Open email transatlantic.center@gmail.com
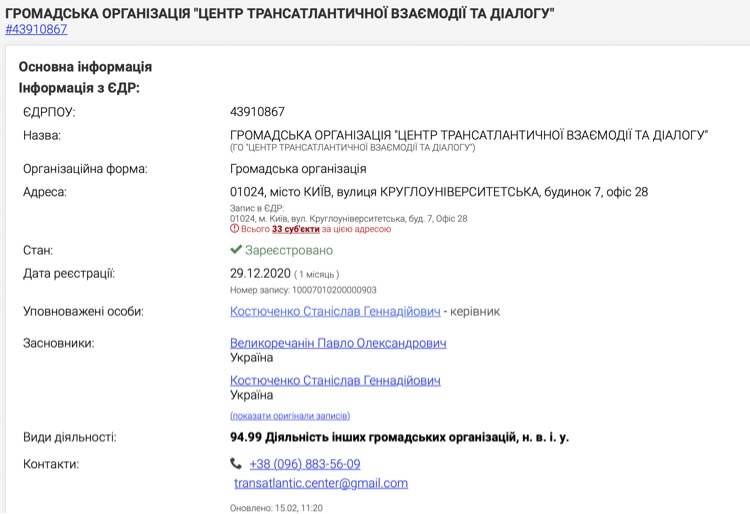 tap(321, 483)
